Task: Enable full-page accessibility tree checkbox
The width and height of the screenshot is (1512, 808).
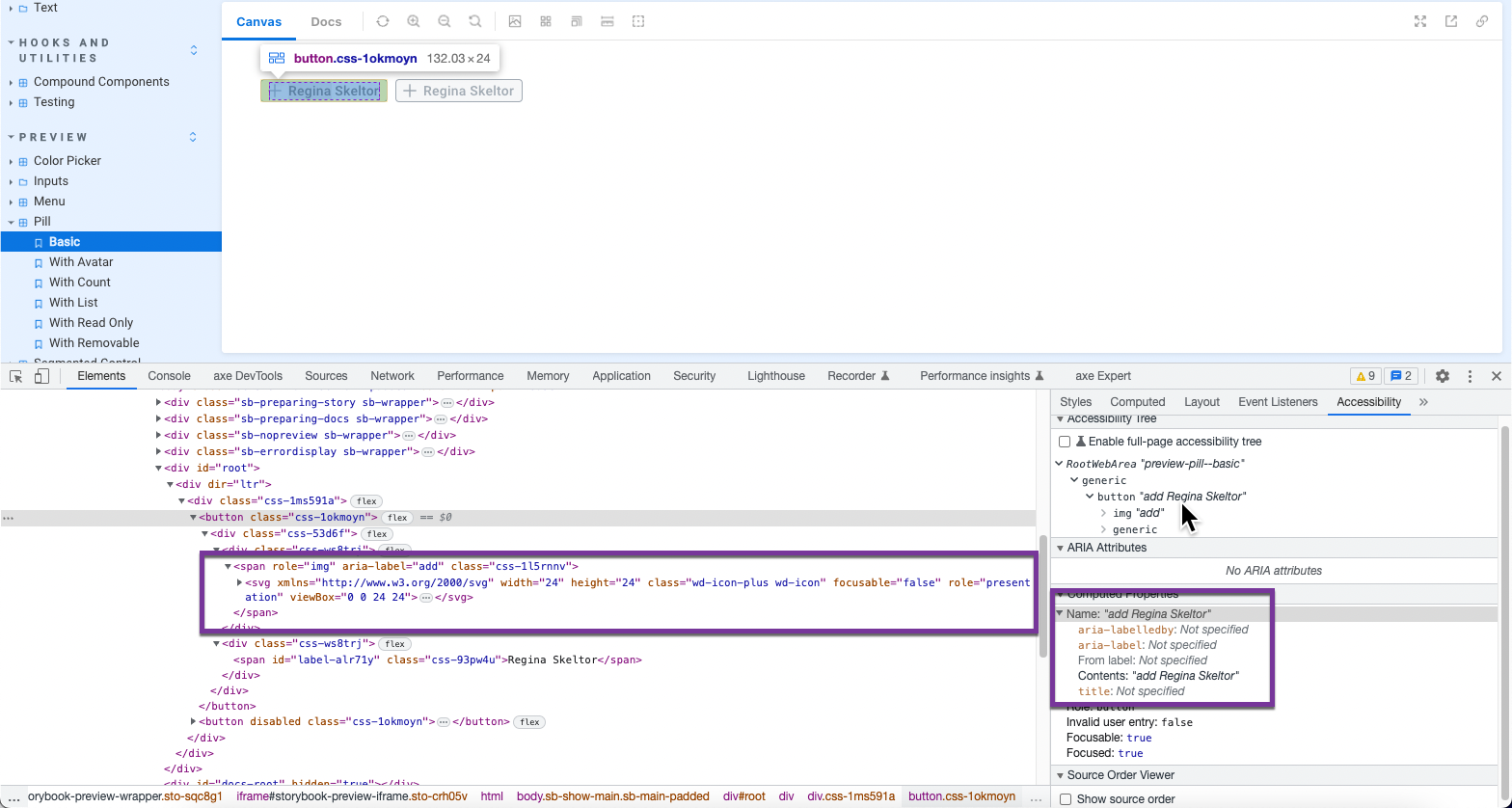Action: (1065, 442)
